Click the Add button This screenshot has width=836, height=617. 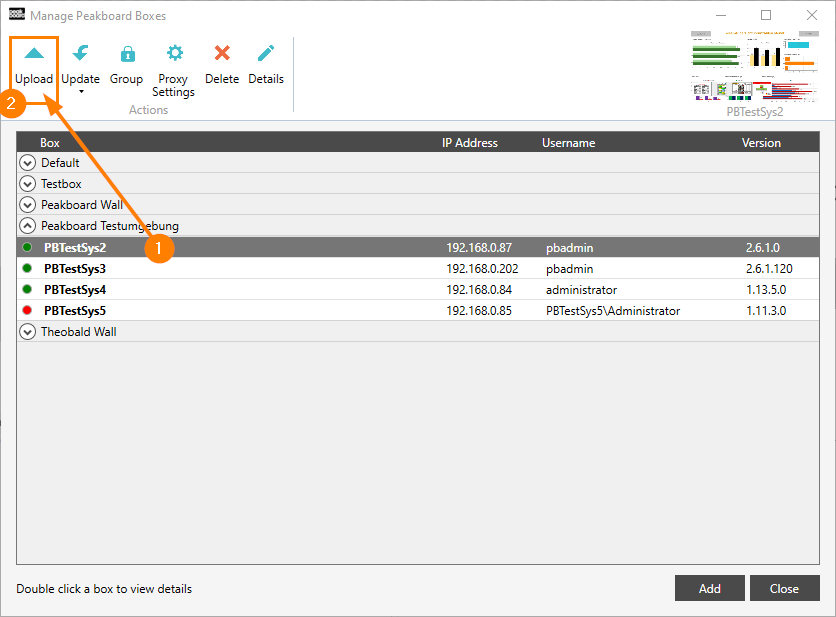pyautogui.click(x=710, y=588)
